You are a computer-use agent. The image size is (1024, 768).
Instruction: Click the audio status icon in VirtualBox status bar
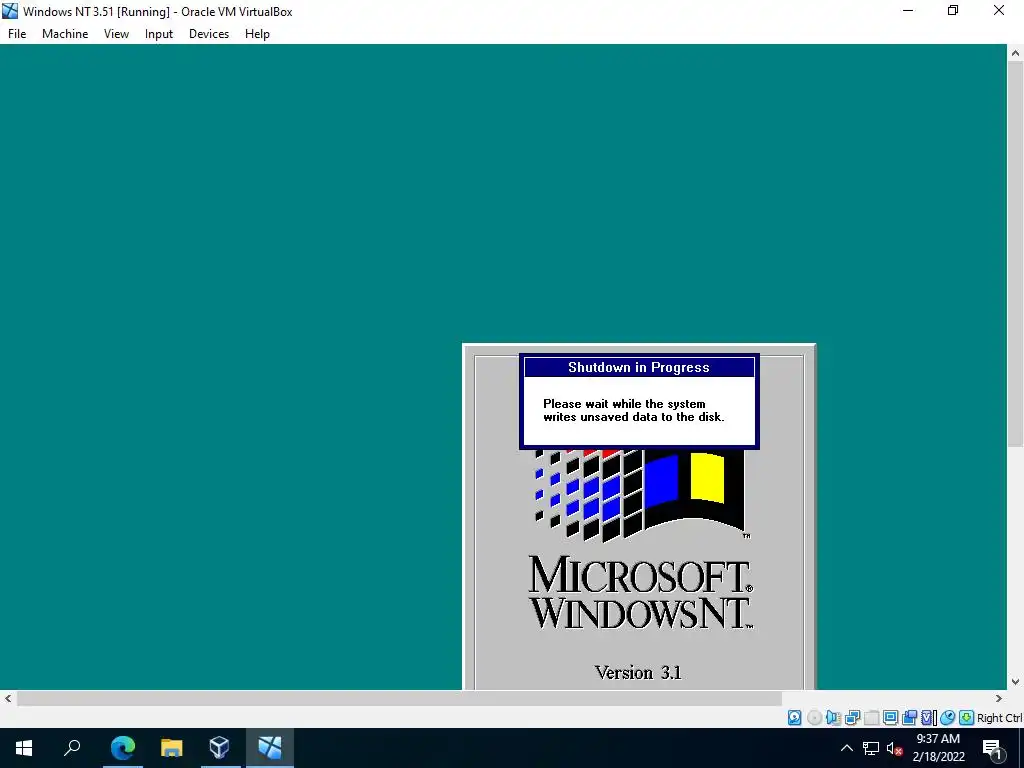833,718
